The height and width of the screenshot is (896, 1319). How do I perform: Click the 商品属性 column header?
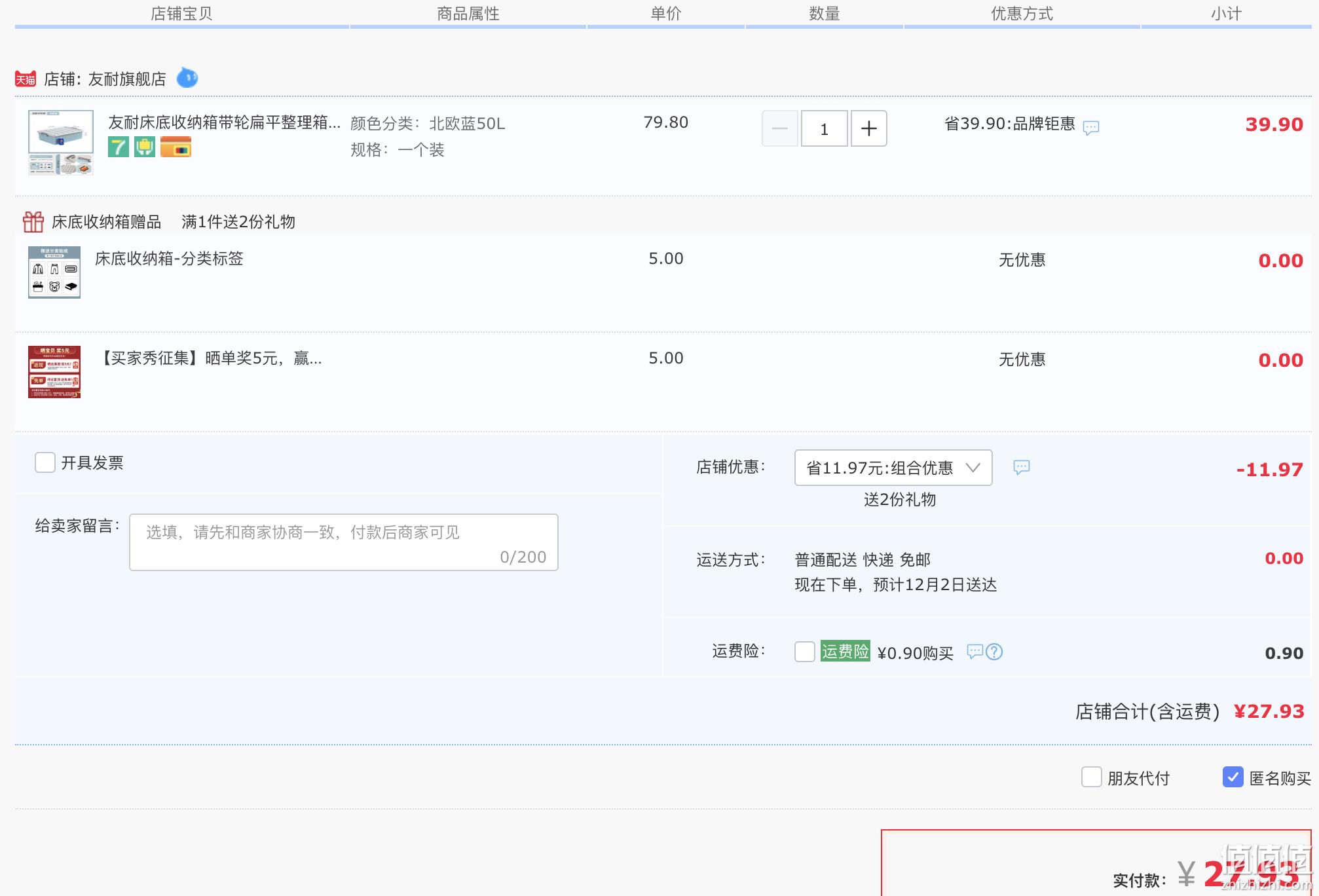468,14
